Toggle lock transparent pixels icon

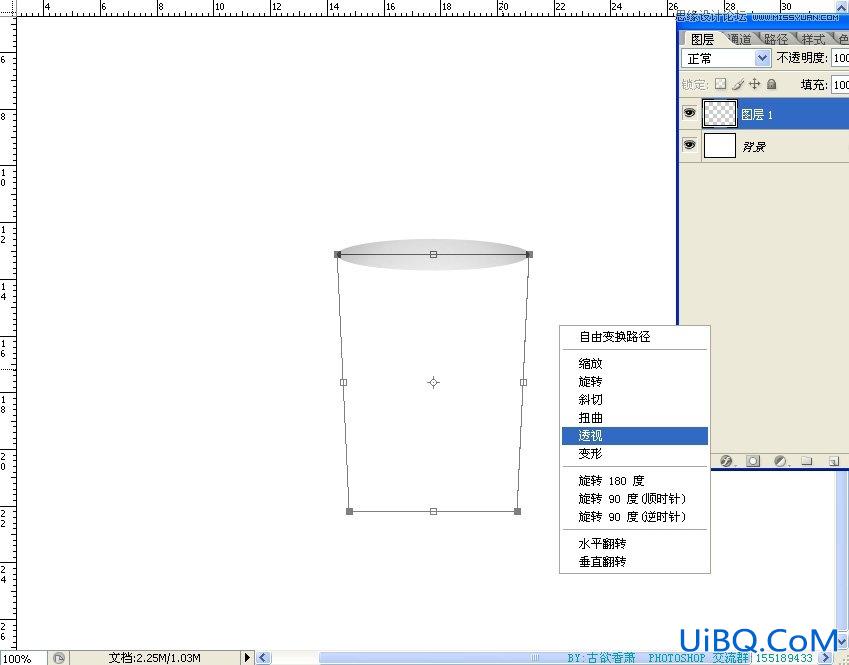click(720, 84)
